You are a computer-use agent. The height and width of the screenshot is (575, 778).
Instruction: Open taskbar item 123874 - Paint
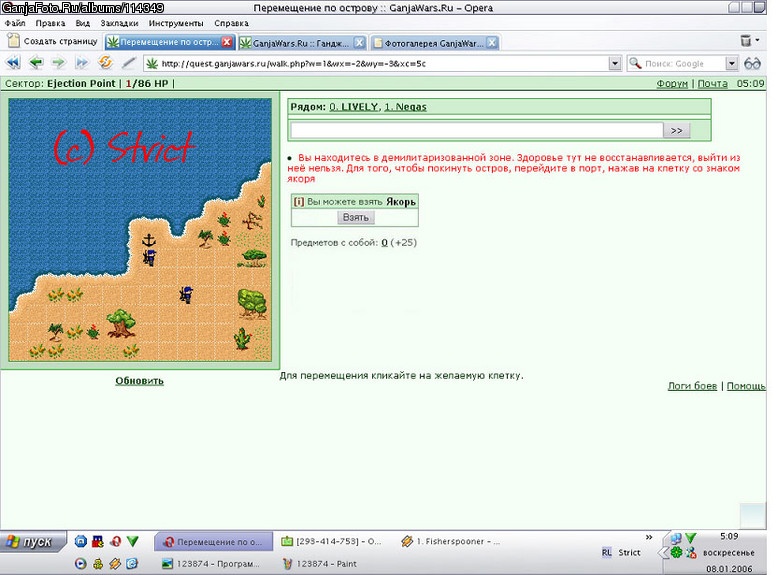pos(320,564)
